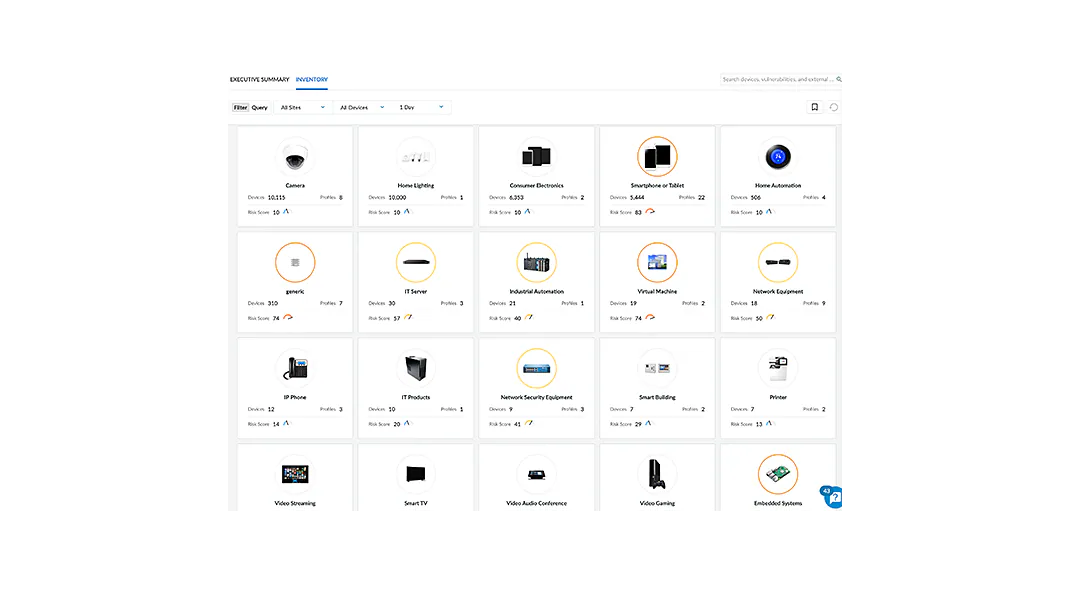The width and height of the screenshot is (1067, 593).
Task: Open the 1 Day time range dropdown
Action: point(422,108)
